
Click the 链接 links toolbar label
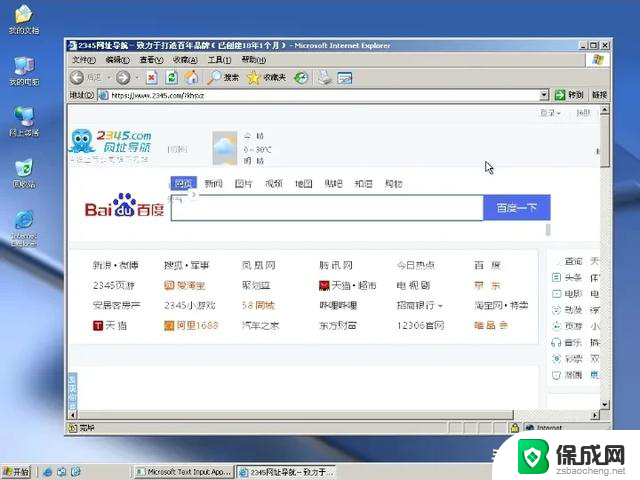(599, 95)
